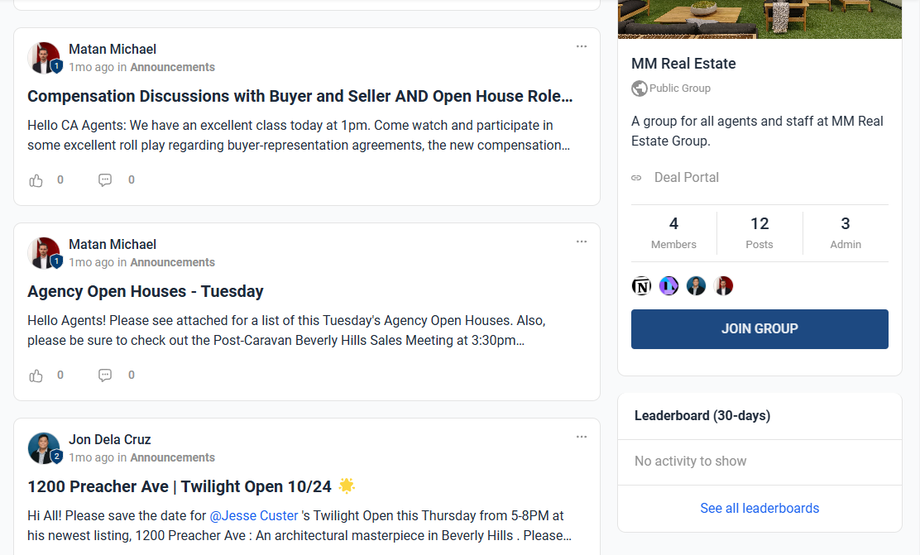The height and width of the screenshot is (555, 920).
Task: Open options menu for Twilight Open post
Action: [x=581, y=436]
